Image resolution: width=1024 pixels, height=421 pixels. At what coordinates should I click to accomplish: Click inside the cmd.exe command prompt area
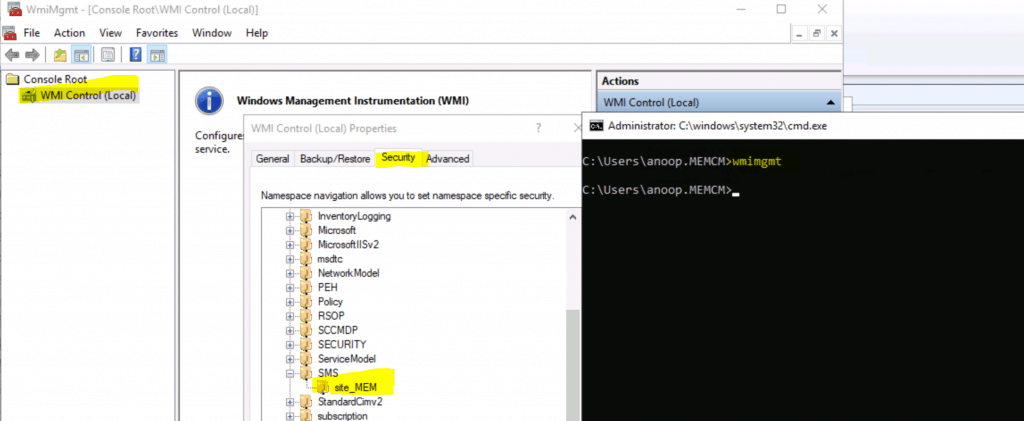coord(803,279)
